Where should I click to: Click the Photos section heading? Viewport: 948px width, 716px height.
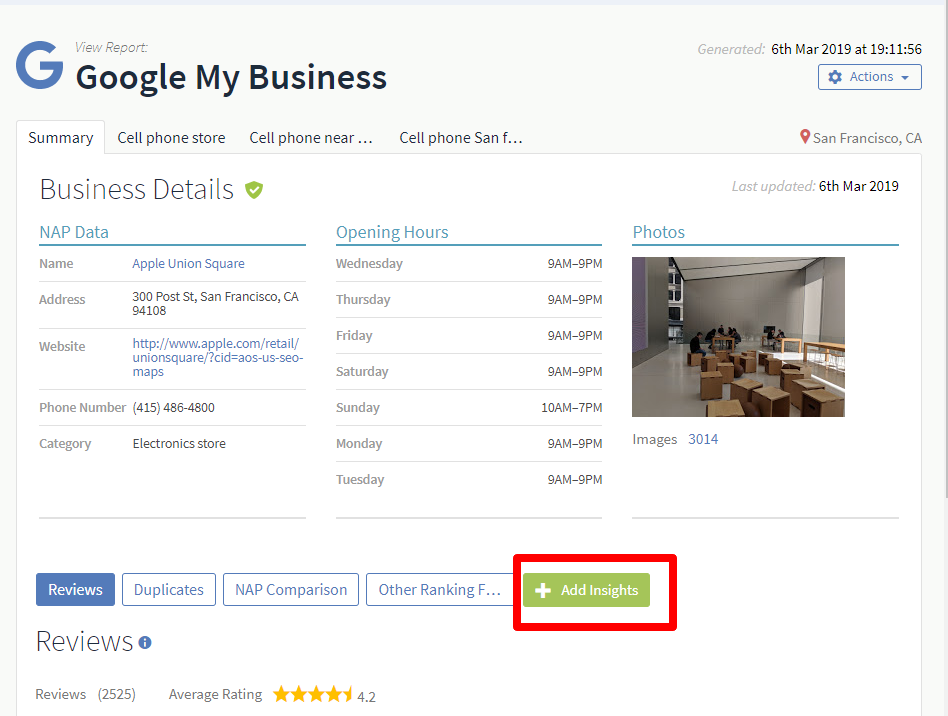click(658, 232)
